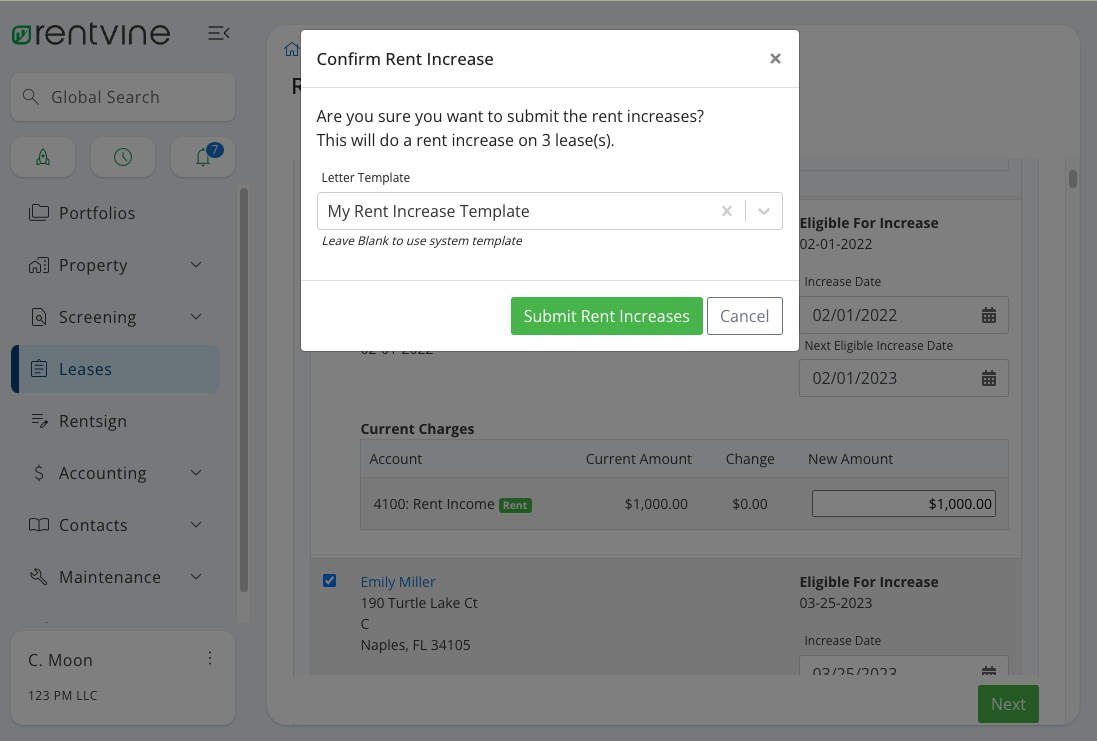Expand the Property menu section
The height and width of the screenshot is (741, 1097).
[x=196, y=265]
